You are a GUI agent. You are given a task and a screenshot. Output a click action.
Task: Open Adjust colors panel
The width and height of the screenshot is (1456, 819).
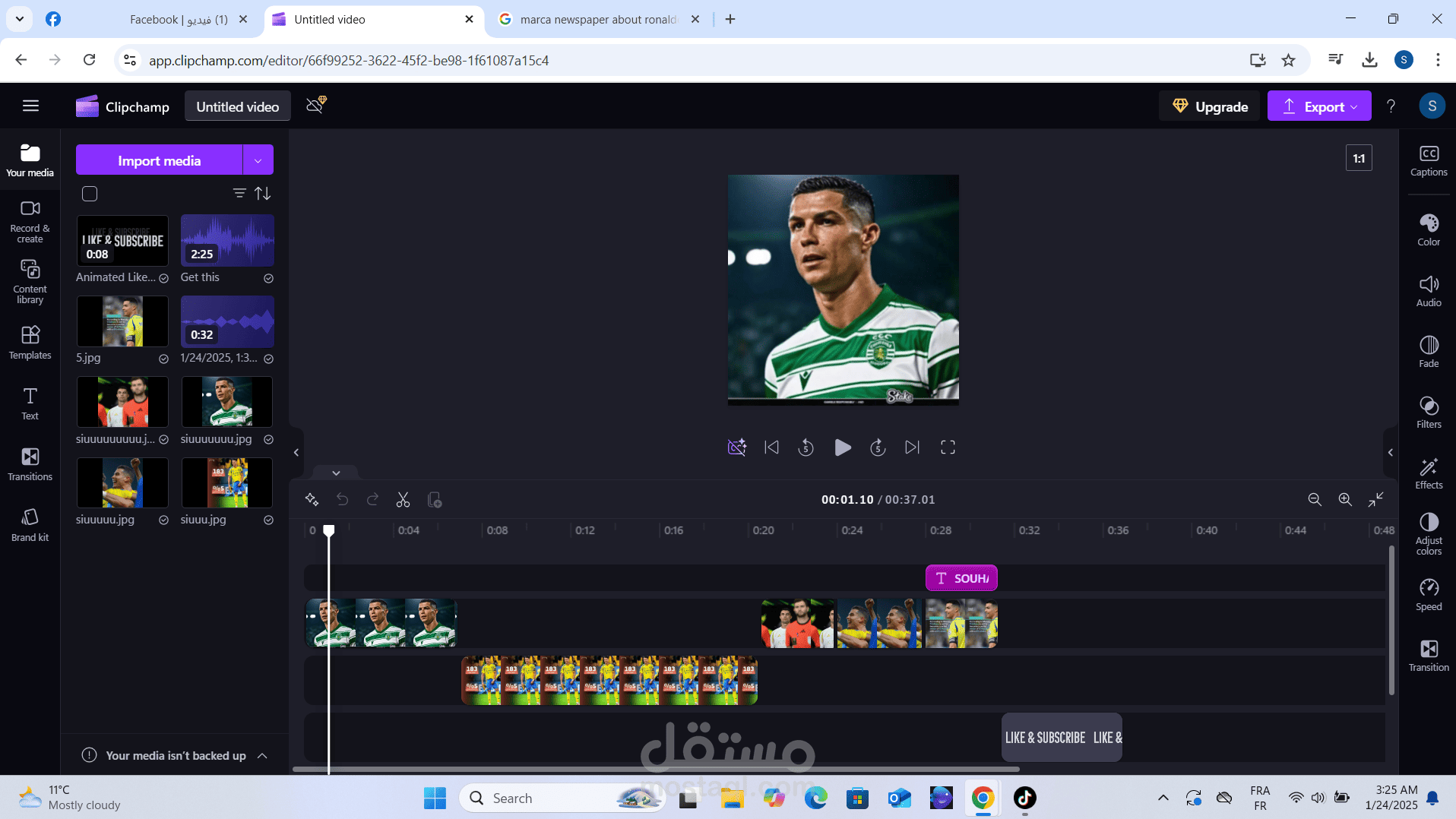[x=1429, y=534]
